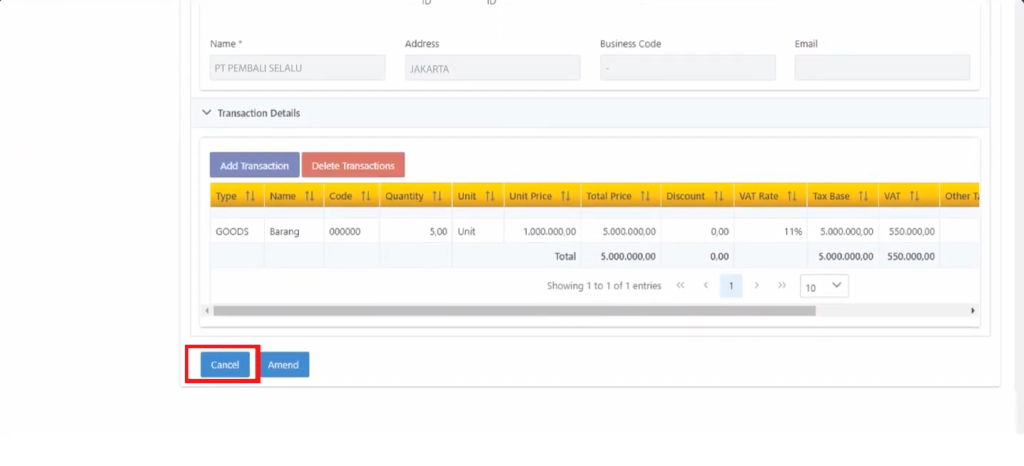Open the rows-per-page dropdown showing 10
The height and width of the screenshot is (466, 1024).
coord(824,286)
